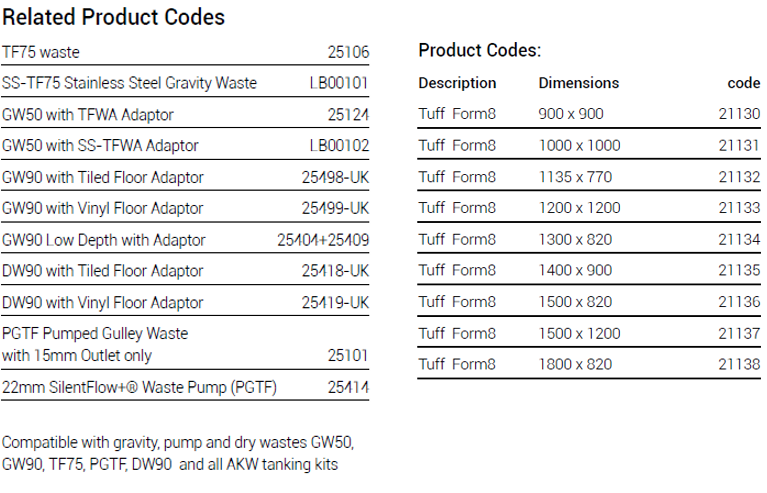
Task: Click the Dimensions column header
Action: point(579,83)
